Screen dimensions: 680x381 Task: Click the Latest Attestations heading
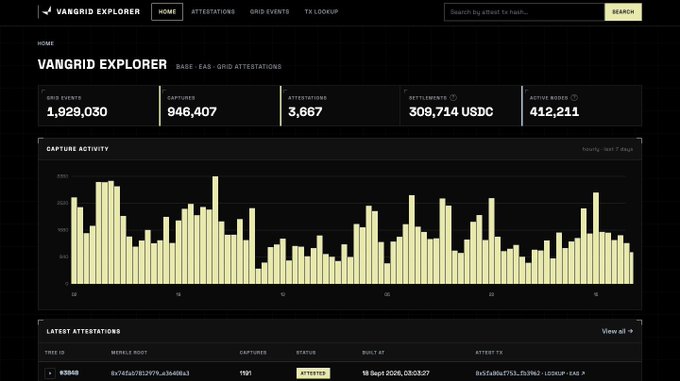click(83, 331)
